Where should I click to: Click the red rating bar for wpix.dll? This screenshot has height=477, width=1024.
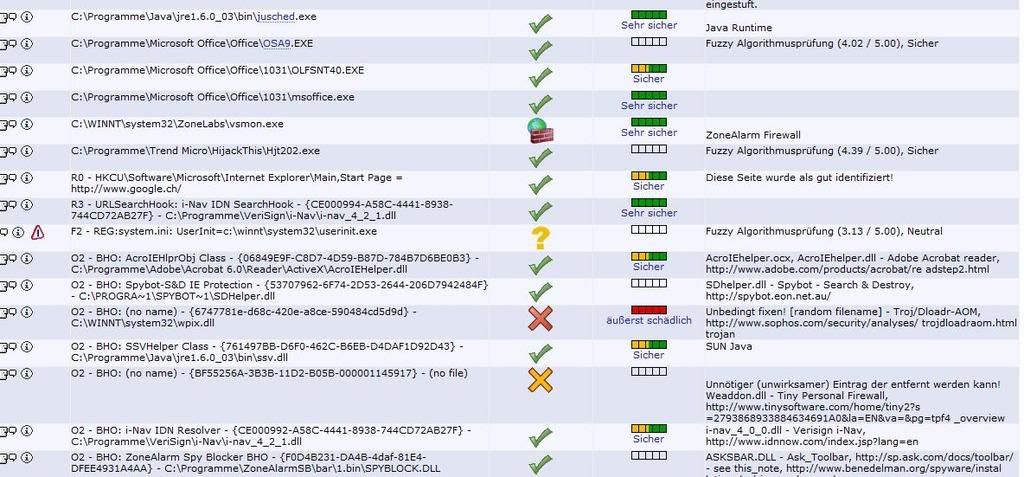pyautogui.click(x=648, y=310)
